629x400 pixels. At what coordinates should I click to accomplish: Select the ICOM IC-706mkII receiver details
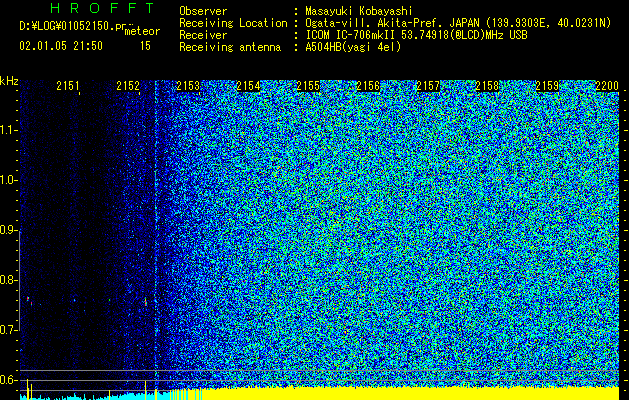pos(416,35)
